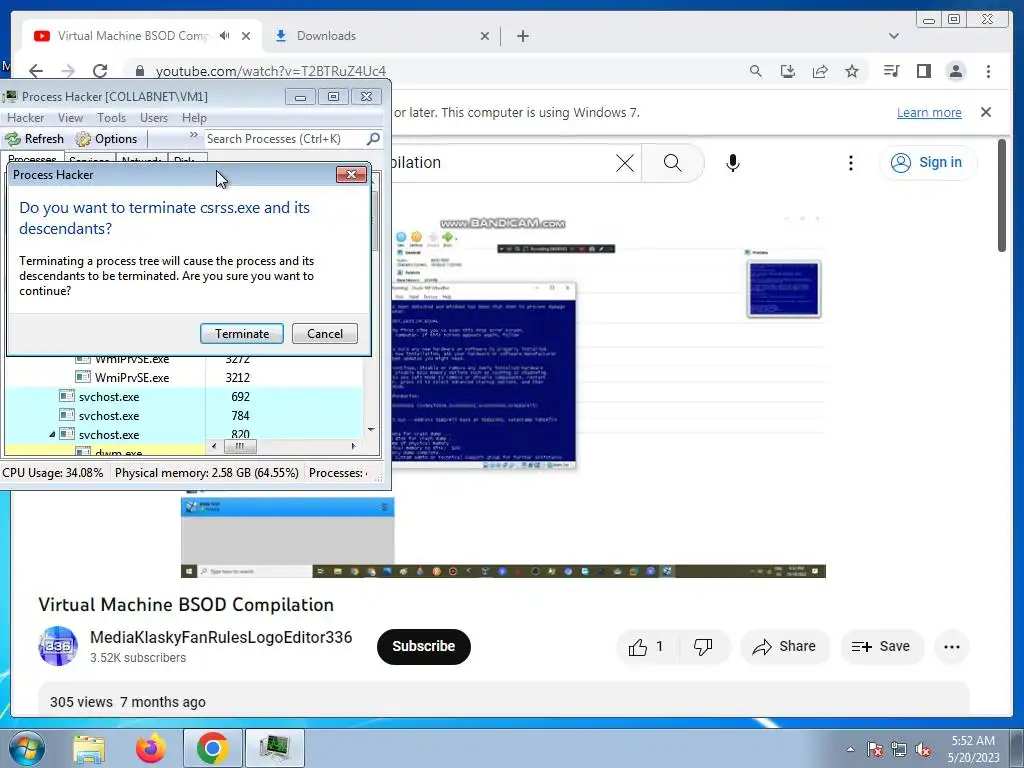Open Chrome media controls icon
This screenshot has width=1024, height=768.
[891, 71]
